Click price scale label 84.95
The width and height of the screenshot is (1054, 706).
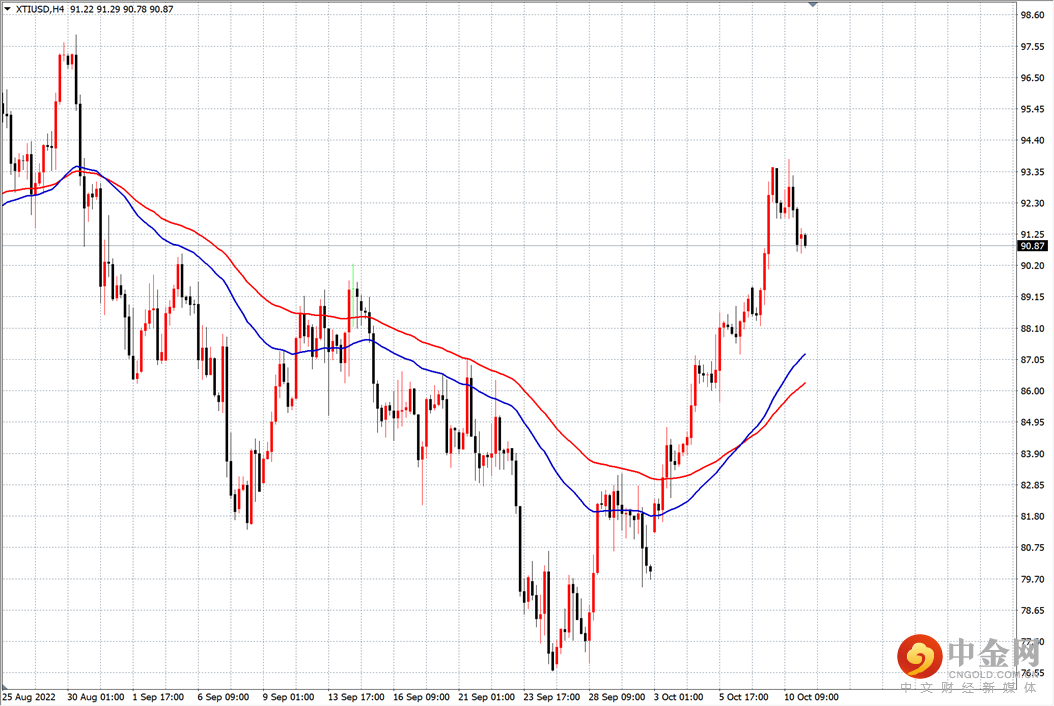1032,422
